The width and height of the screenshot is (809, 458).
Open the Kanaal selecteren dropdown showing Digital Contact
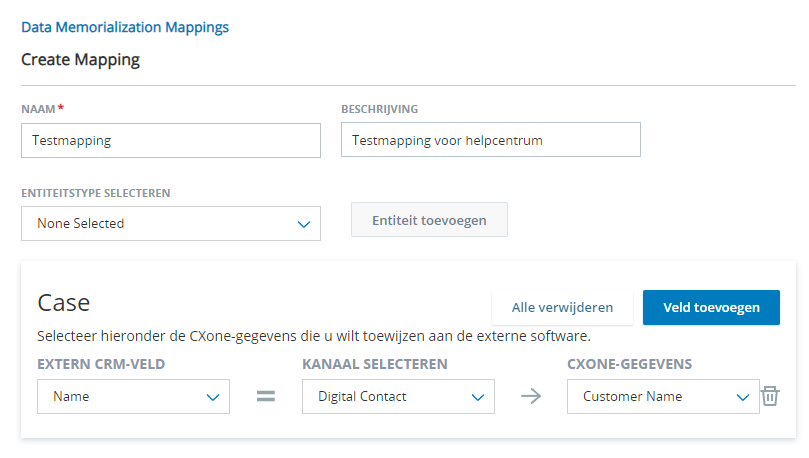click(398, 397)
